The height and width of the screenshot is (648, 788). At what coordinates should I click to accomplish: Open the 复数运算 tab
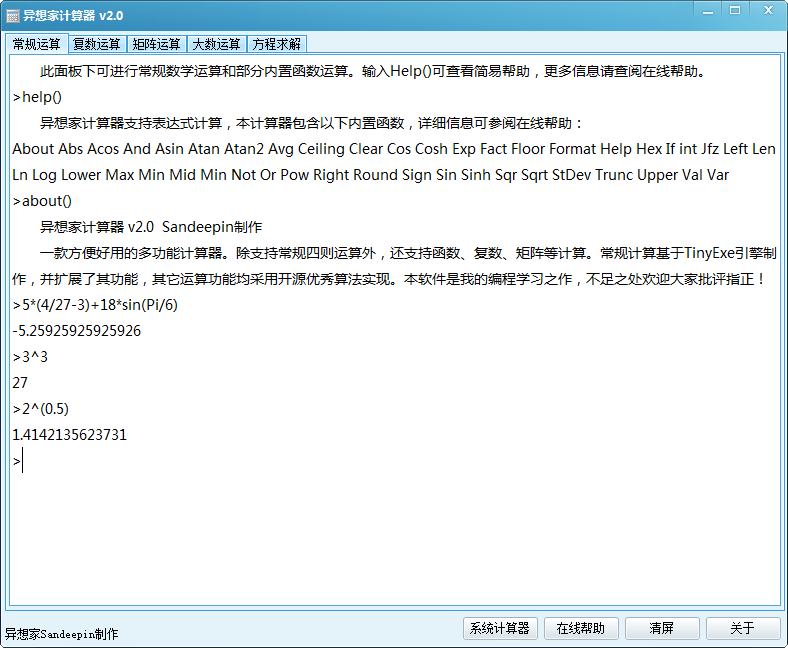96,44
